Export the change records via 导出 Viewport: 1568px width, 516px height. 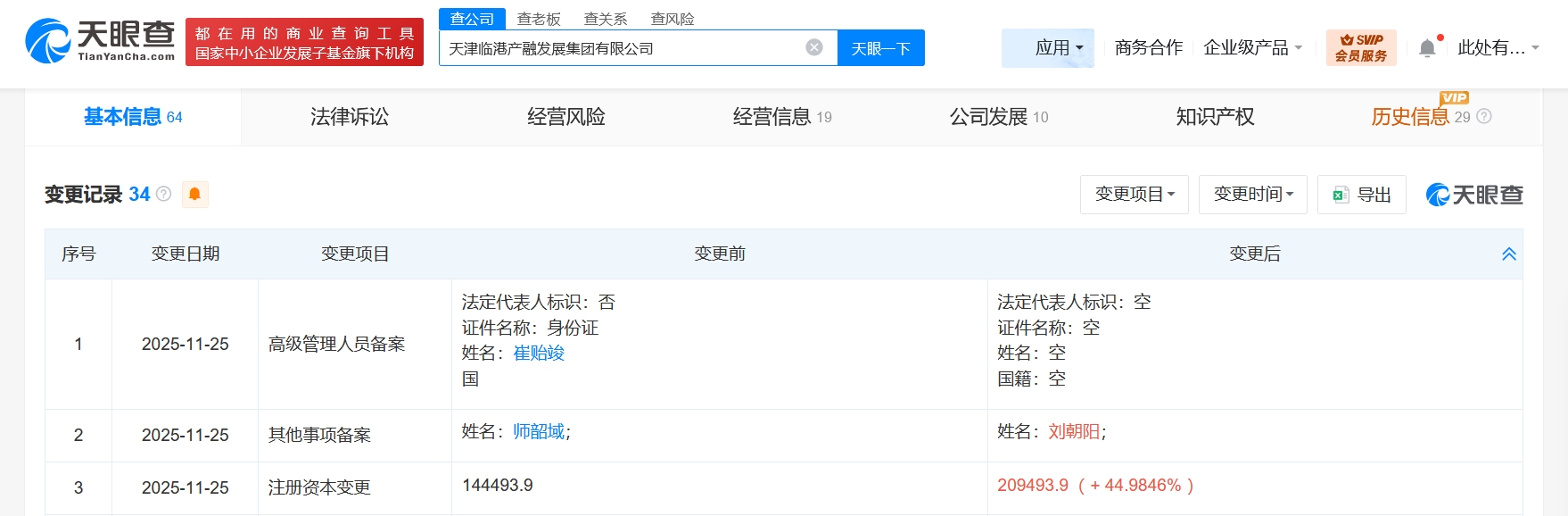(1362, 195)
